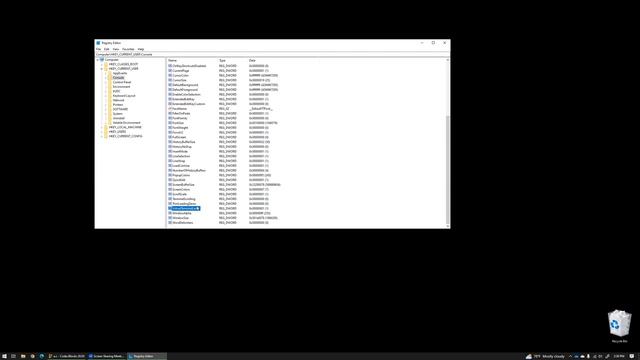The height and width of the screenshot is (360, 640).
Task: Open the Windows Start menu
Action: click(x=4, y=356)
